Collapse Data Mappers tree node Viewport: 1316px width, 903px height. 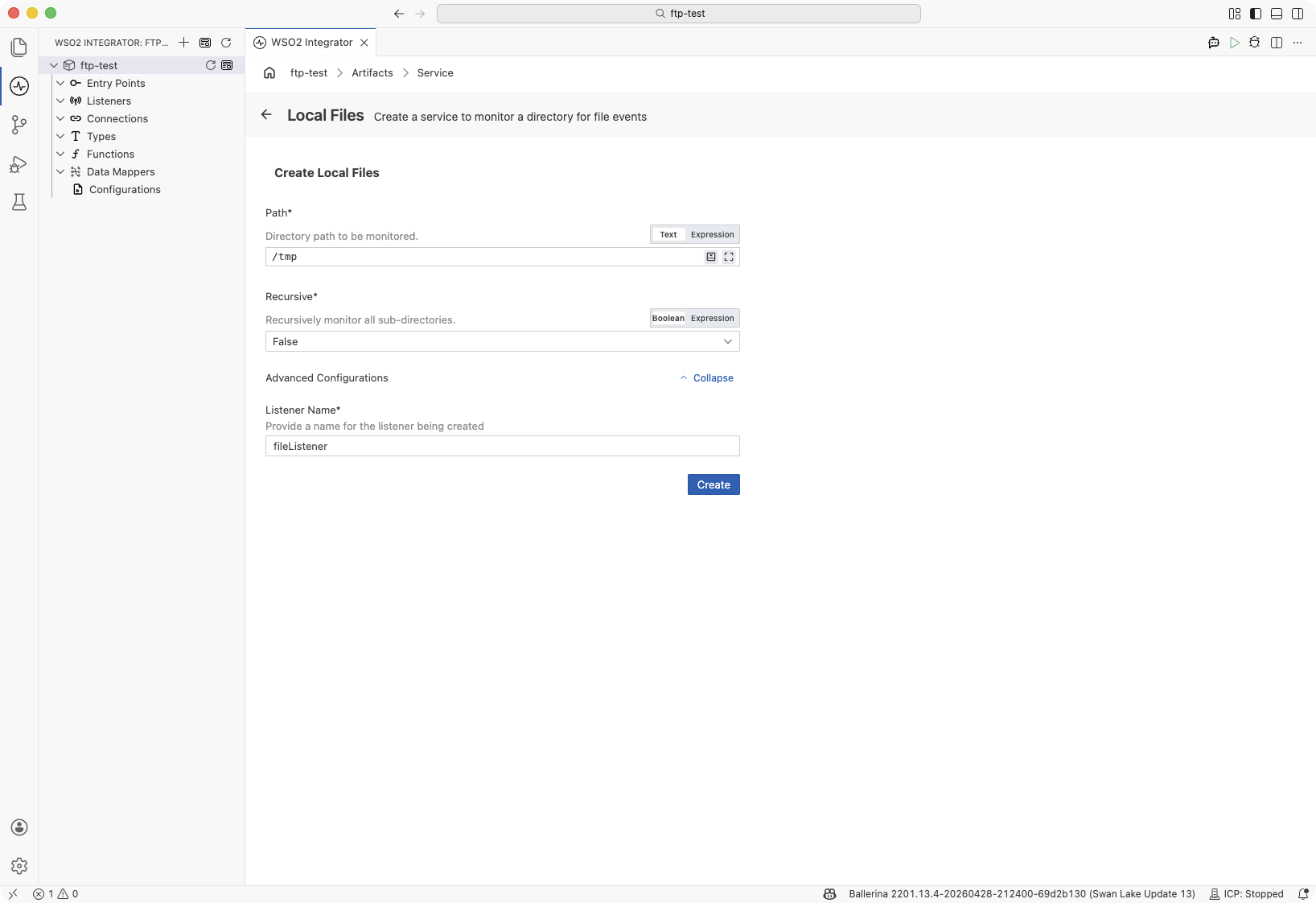tap(60, 171)
